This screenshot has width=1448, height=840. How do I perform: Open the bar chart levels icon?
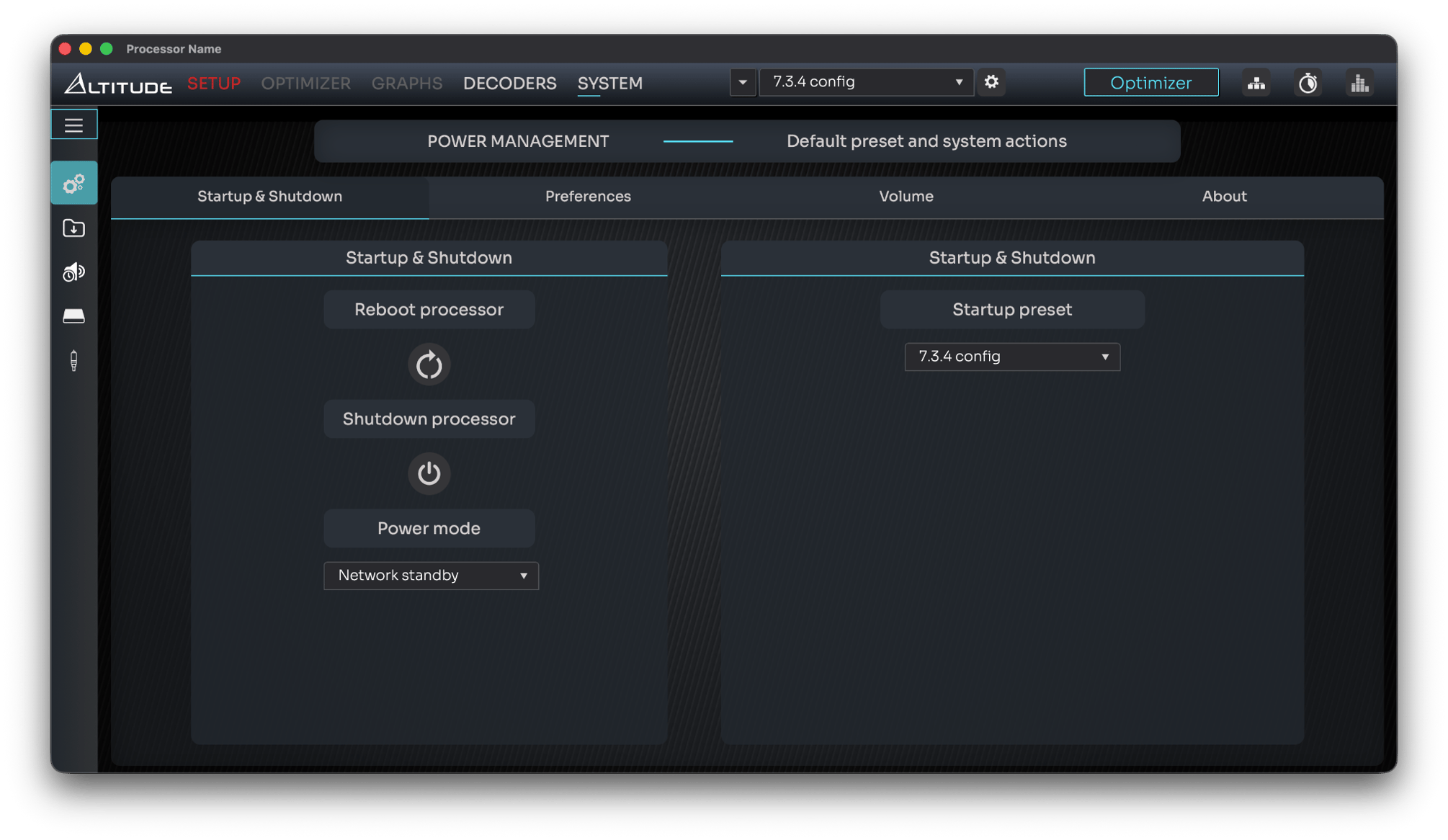(x=1359, y=83)
